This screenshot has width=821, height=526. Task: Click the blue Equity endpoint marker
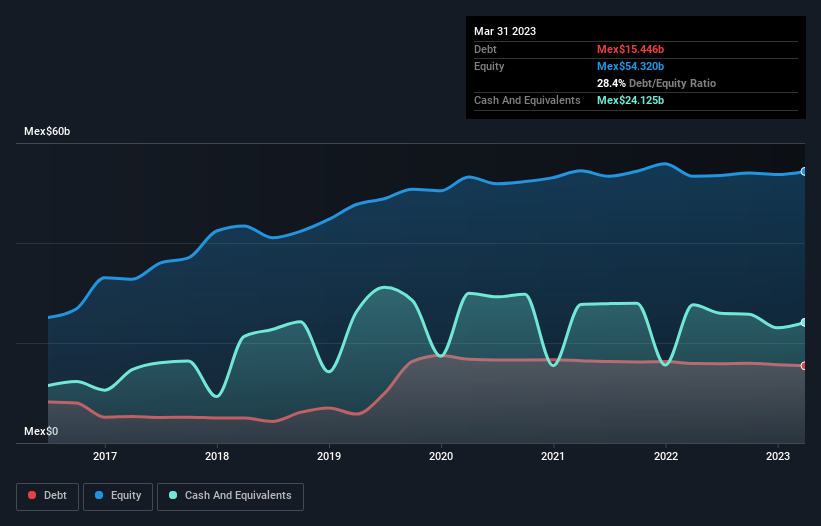coord(804,172)
